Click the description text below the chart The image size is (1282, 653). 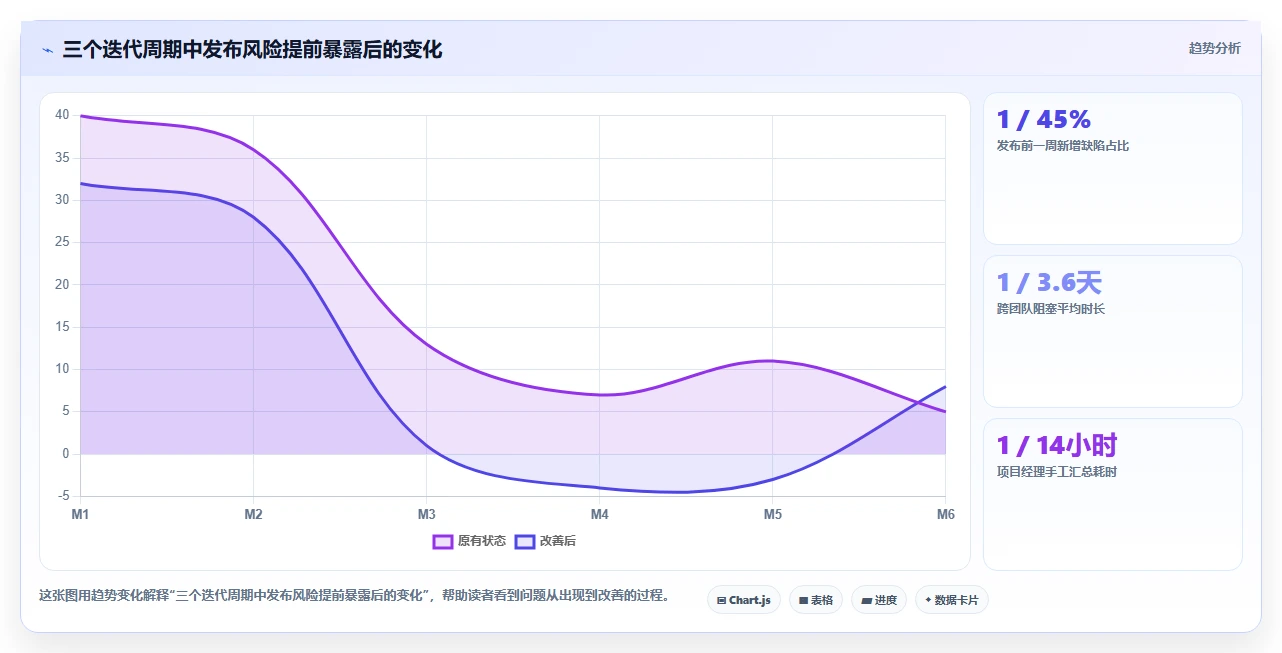click(354, 596)
